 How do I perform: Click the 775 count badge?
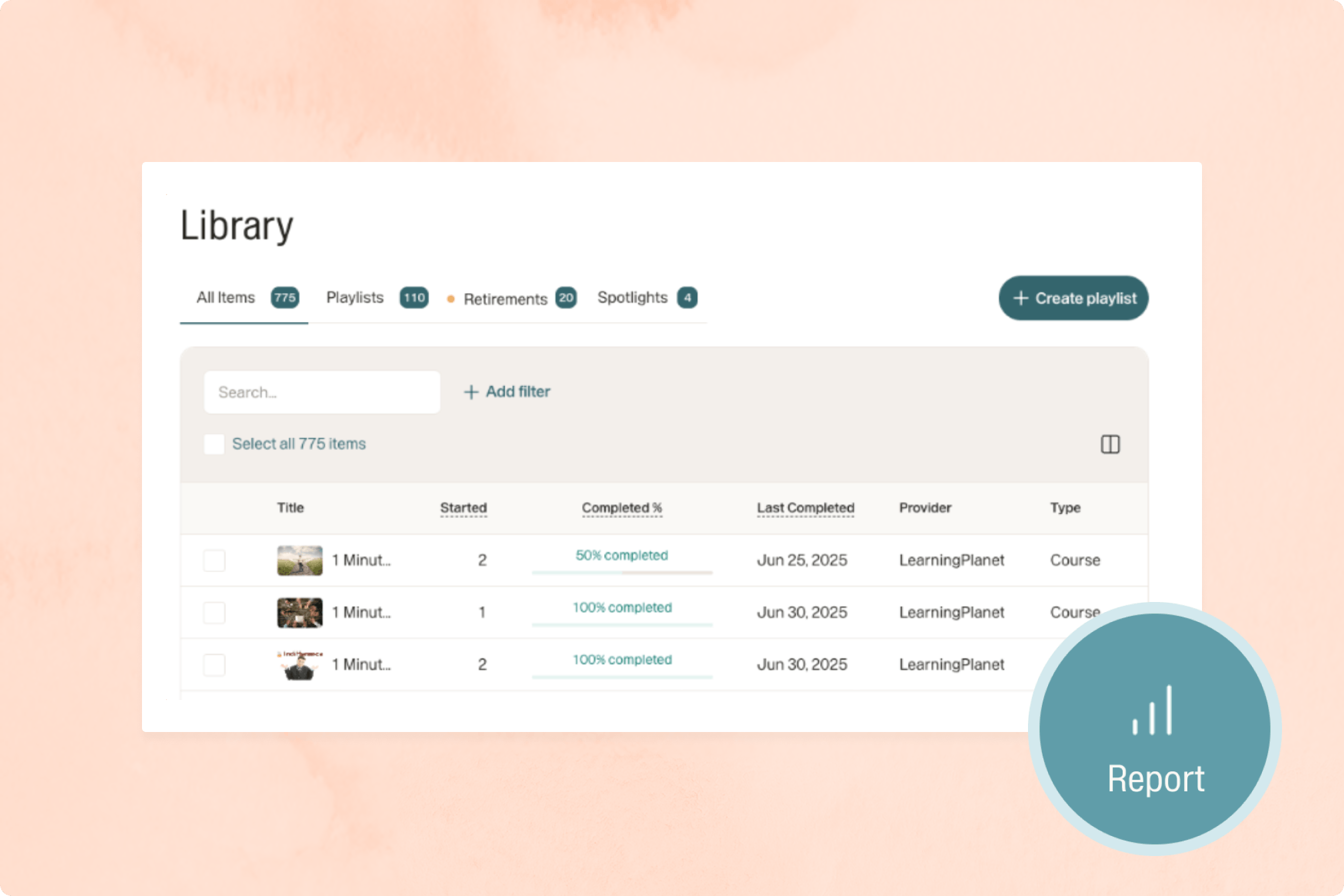pyautogui.click(x=285, y=297)
